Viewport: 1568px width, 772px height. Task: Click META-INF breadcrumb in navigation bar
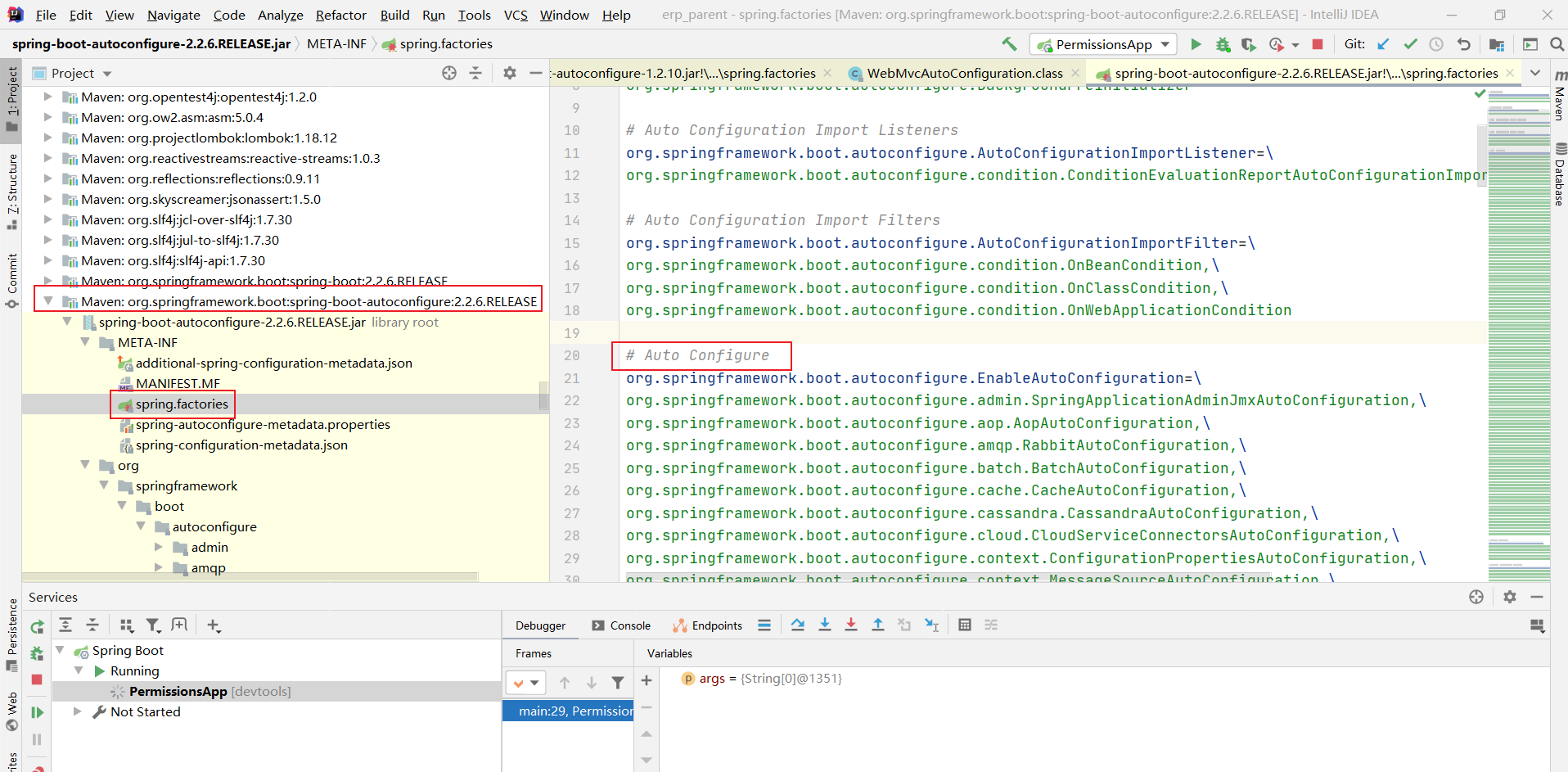(x=336, y=44)
